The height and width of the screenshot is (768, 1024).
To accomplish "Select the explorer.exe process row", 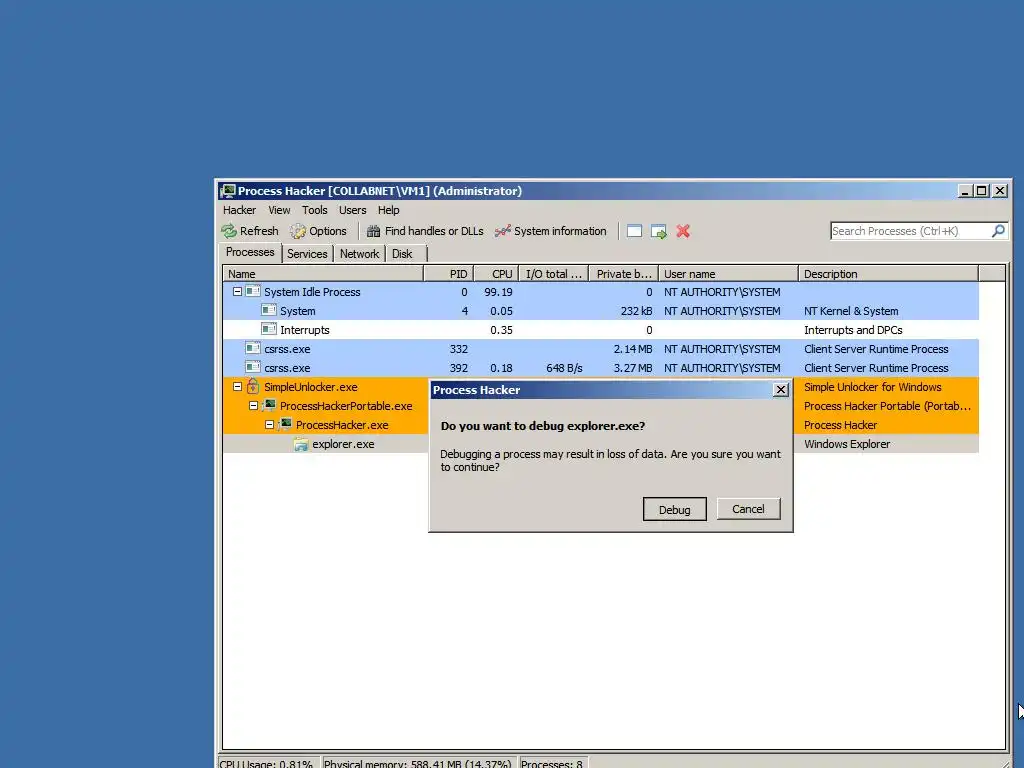I will click(601, 444).
